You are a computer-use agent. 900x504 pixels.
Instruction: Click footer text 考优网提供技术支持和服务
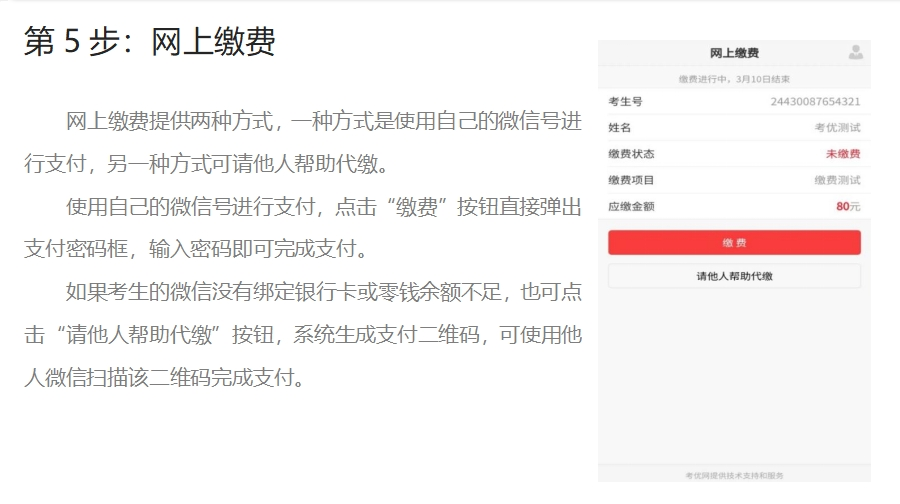pyautogui.click(x=734, y=475)
